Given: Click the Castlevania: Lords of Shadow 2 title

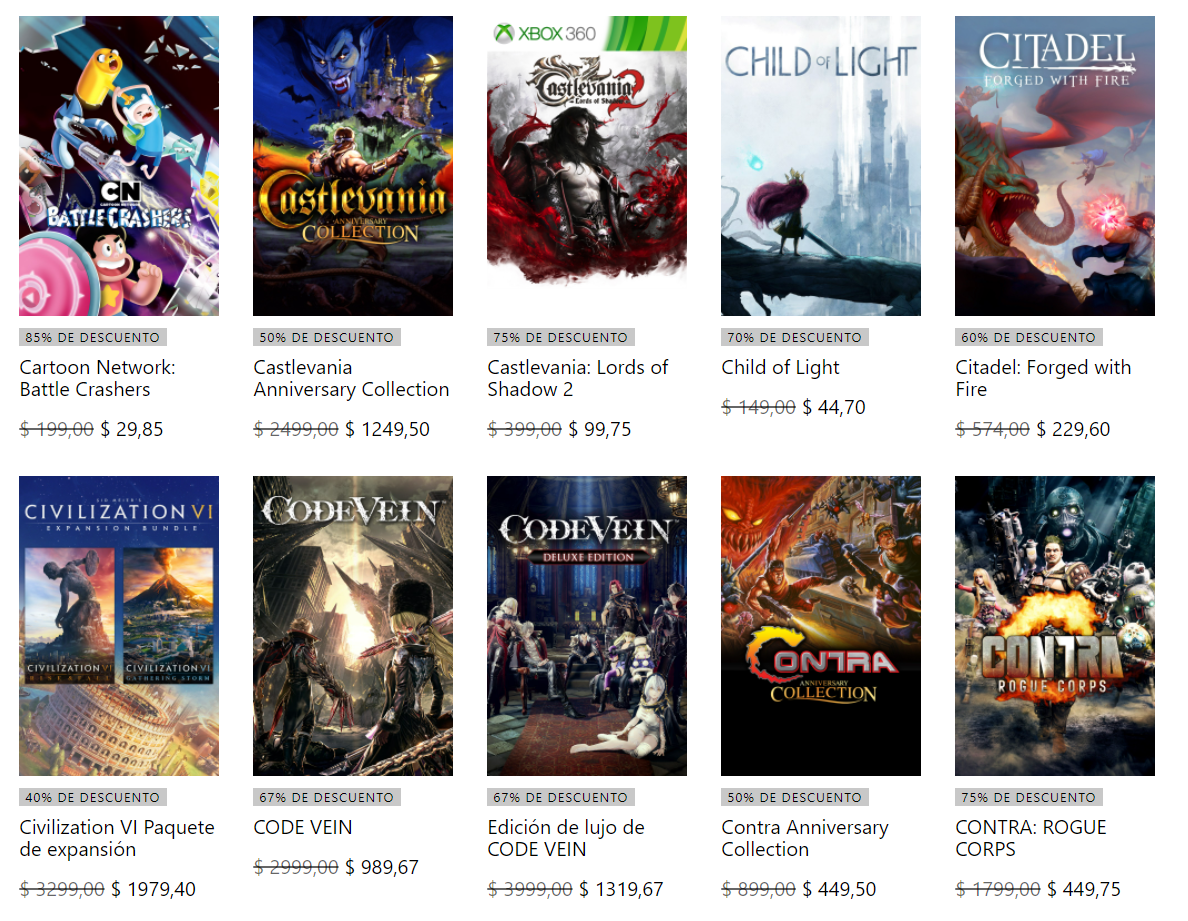Looking at the screenshot, I should [x=577, y=378].
